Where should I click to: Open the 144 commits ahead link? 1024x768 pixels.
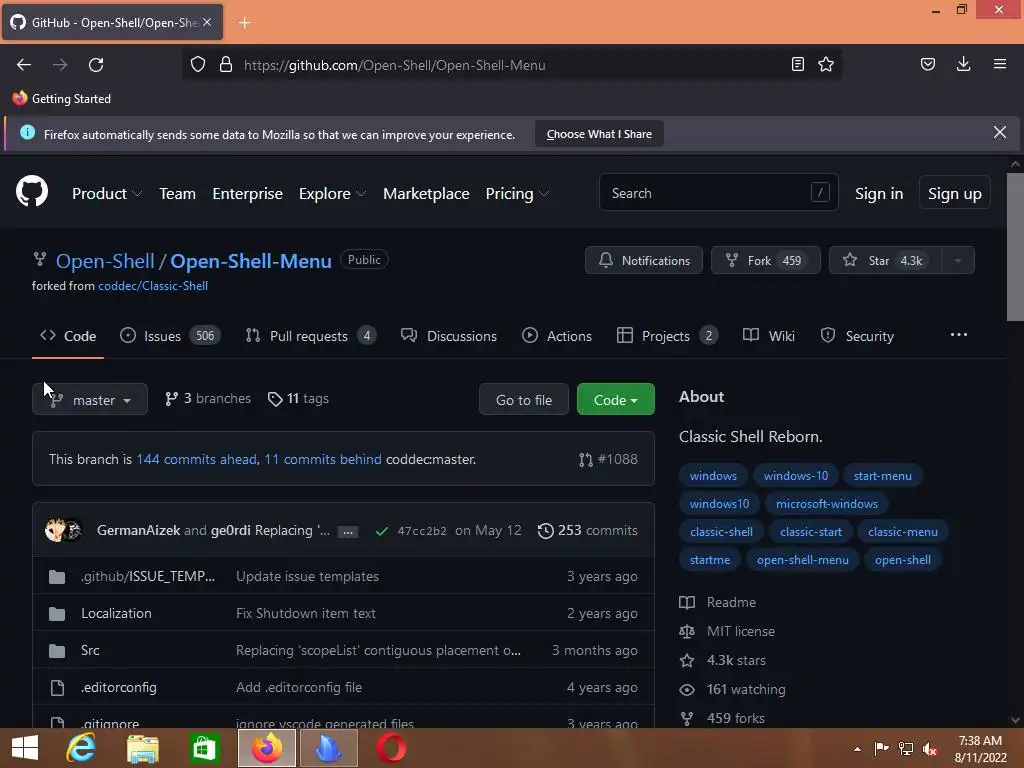(x=197, y=459)
